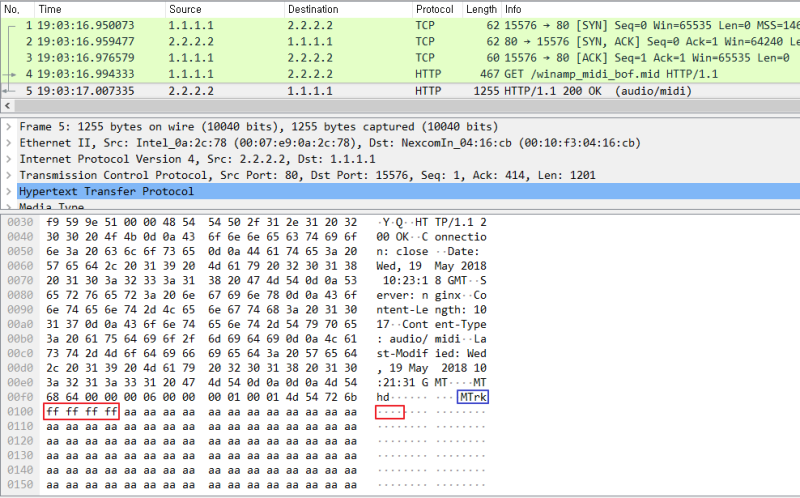The image size is (800, 498).
Task: Select the Transmission Control Protocol line
Action: 307,176
